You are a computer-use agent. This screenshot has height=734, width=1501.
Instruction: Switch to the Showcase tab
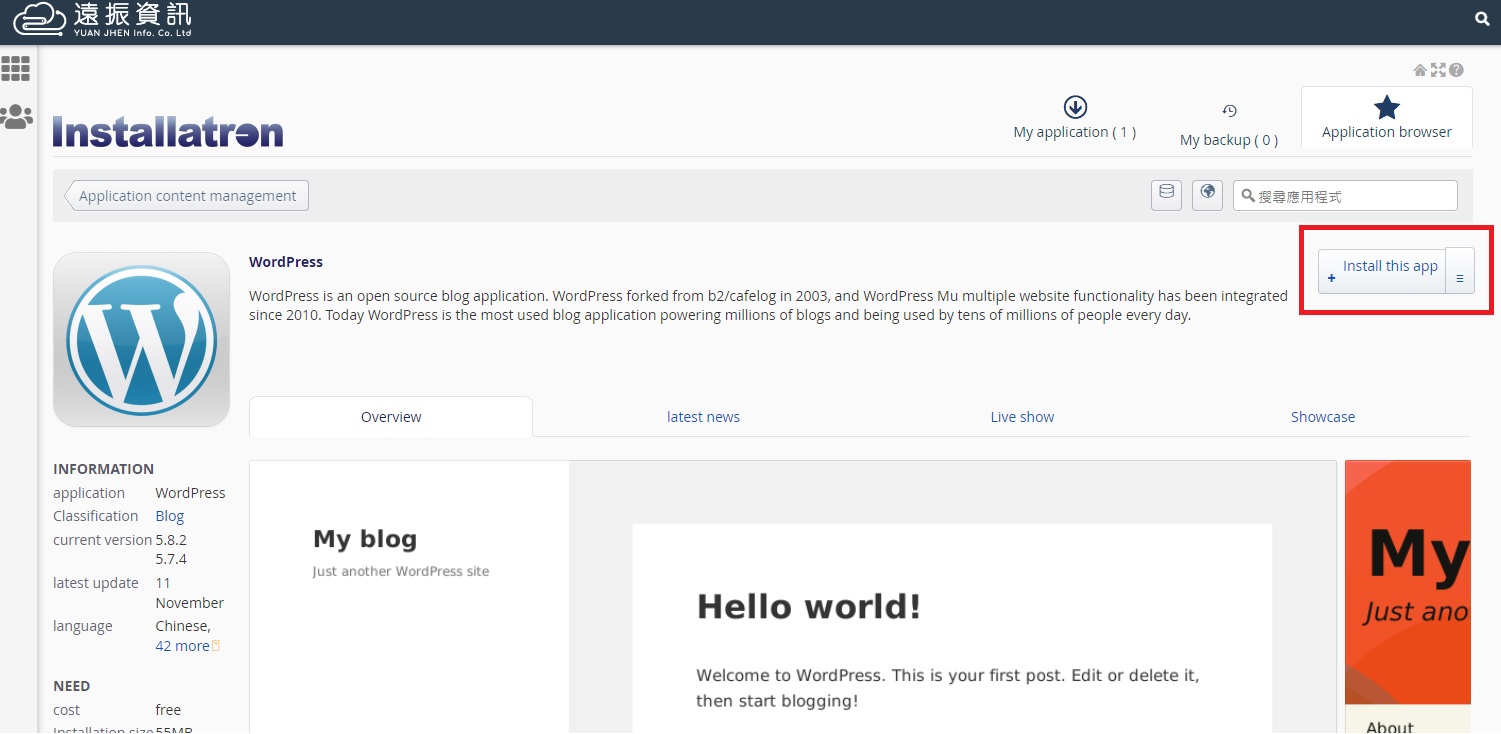pyautogui.click(x=1323, y=417)
